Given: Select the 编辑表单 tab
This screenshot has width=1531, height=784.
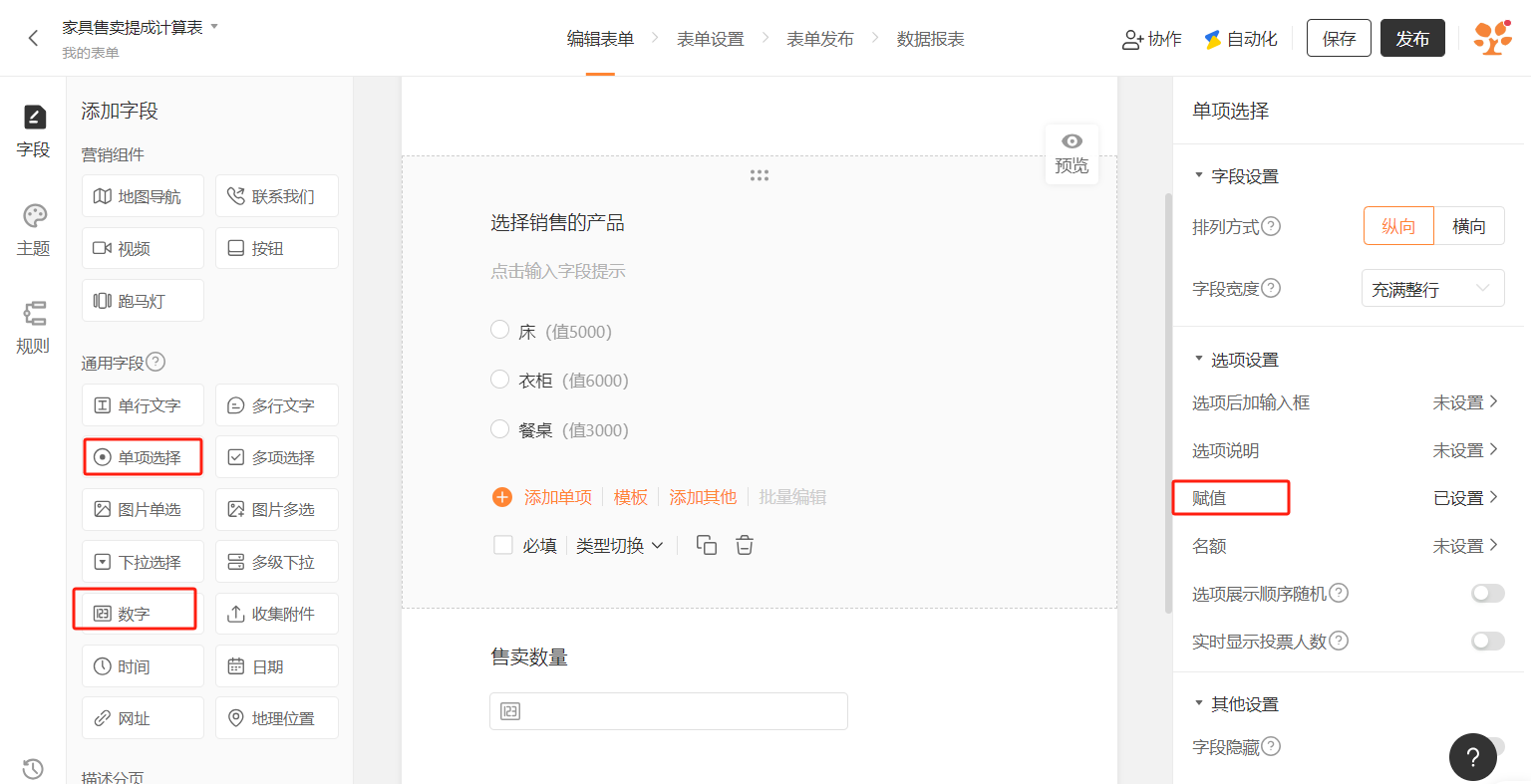Looking at the screenshot, I should 600,39.
